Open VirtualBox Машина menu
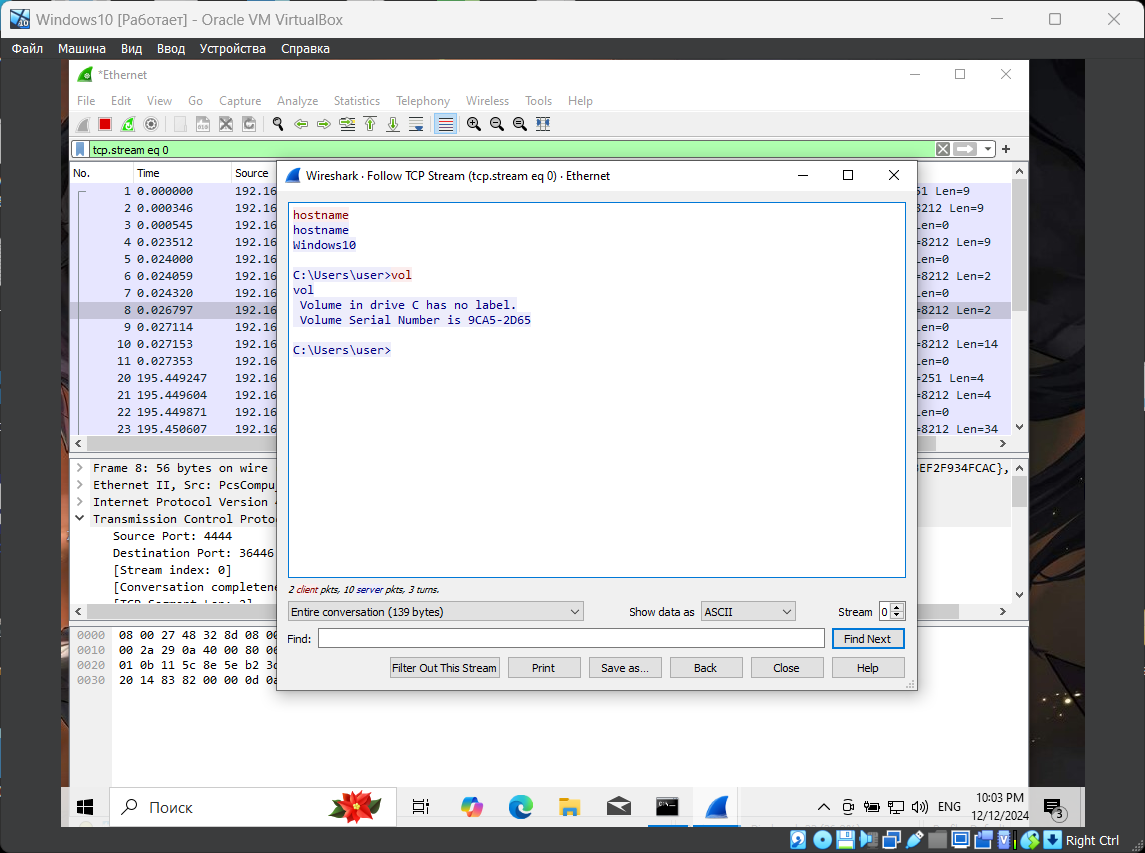 coord(82,49)
